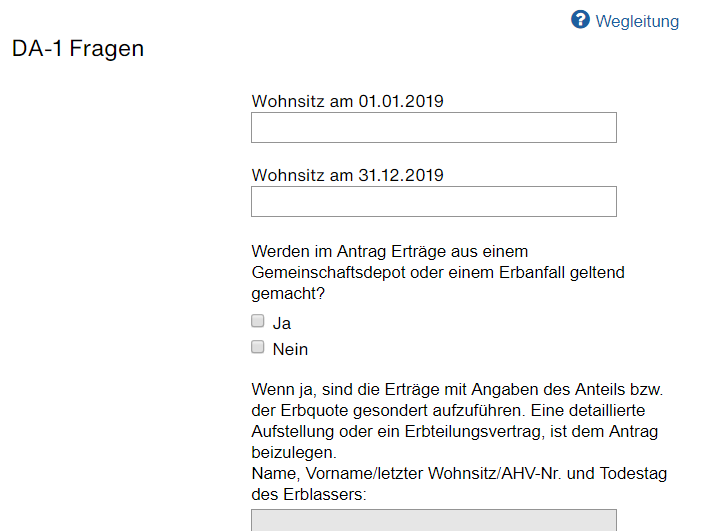
Task: Click the DA-1 Fragen page heading
Action: 78,48
